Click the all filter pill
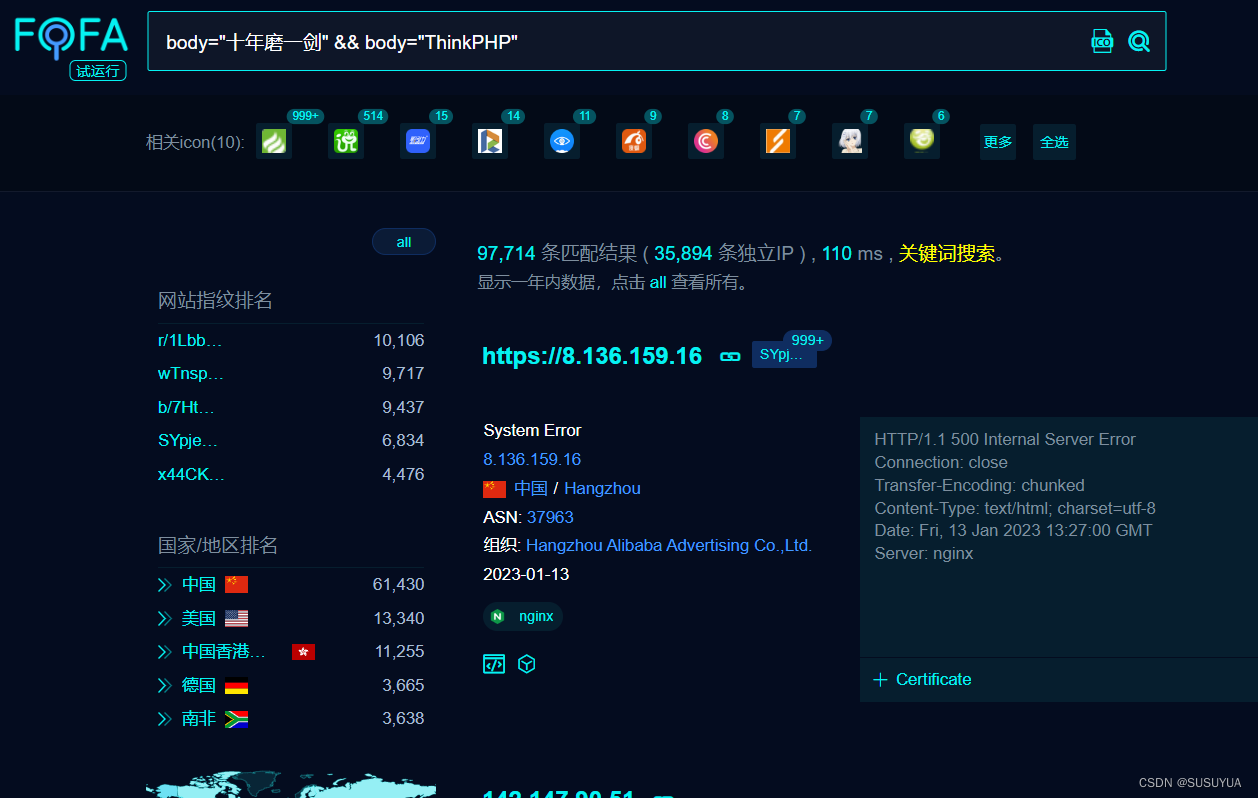This screenshot has width=1258, height=798. click(x=404, y=242)
